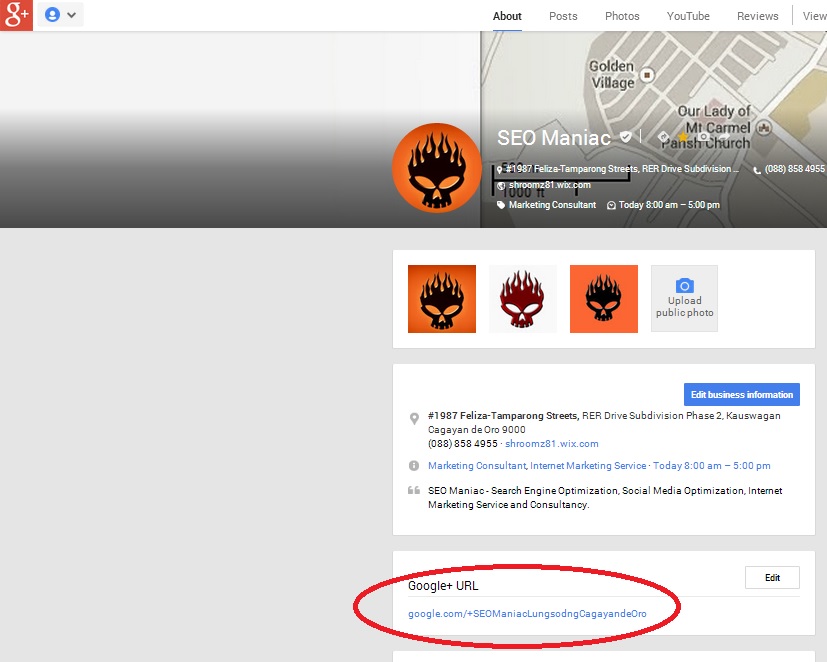Click the pencil edit icon on the cover
The image size is (827, 662).
click(663, 138)
